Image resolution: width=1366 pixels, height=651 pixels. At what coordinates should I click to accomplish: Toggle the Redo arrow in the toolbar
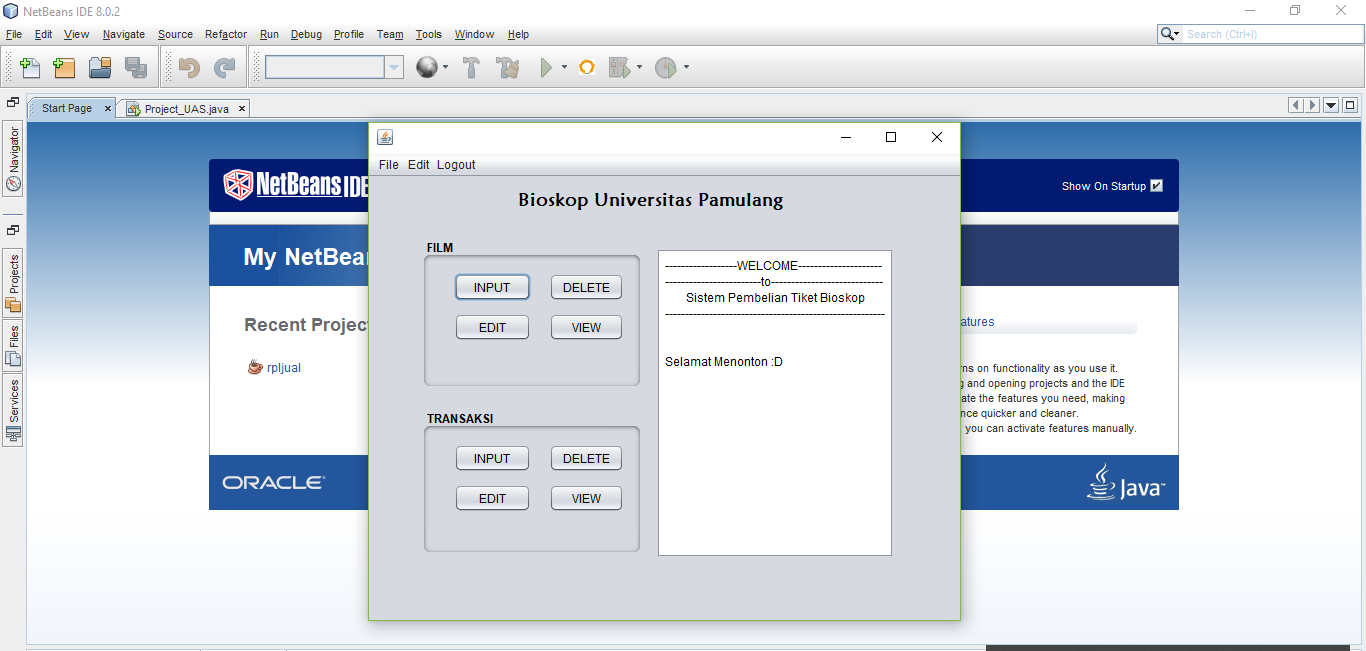[x=222, y=67]
